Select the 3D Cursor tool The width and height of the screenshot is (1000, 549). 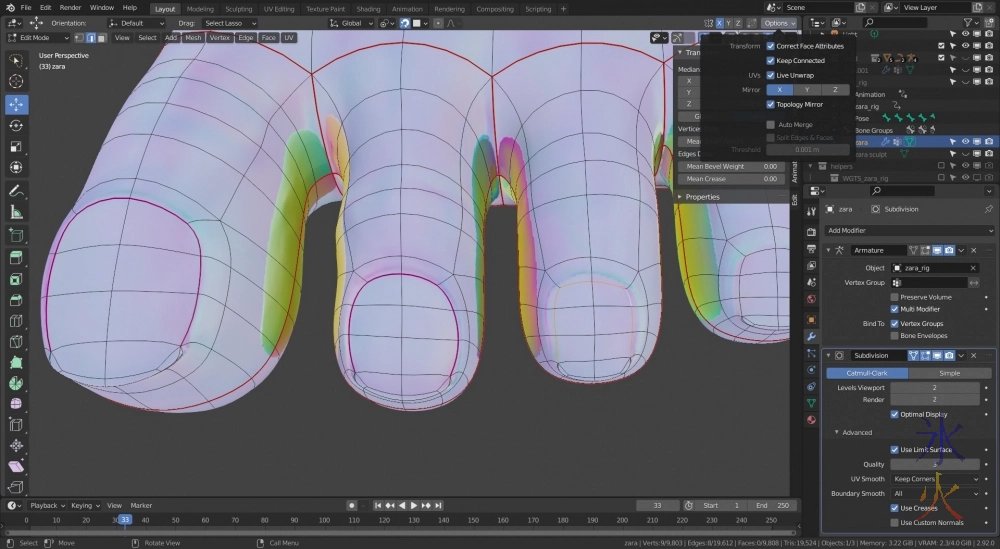(16, 82)
